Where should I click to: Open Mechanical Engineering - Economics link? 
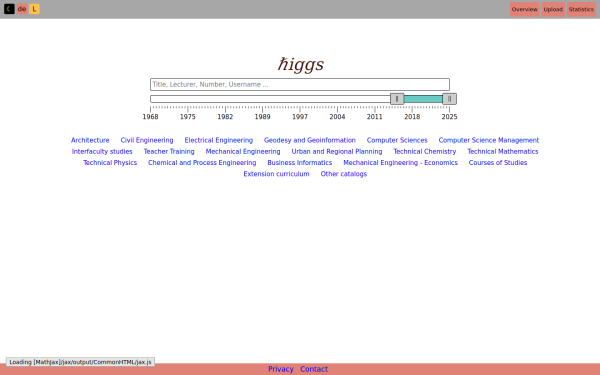pyautogui.click(x=400, y=163)
